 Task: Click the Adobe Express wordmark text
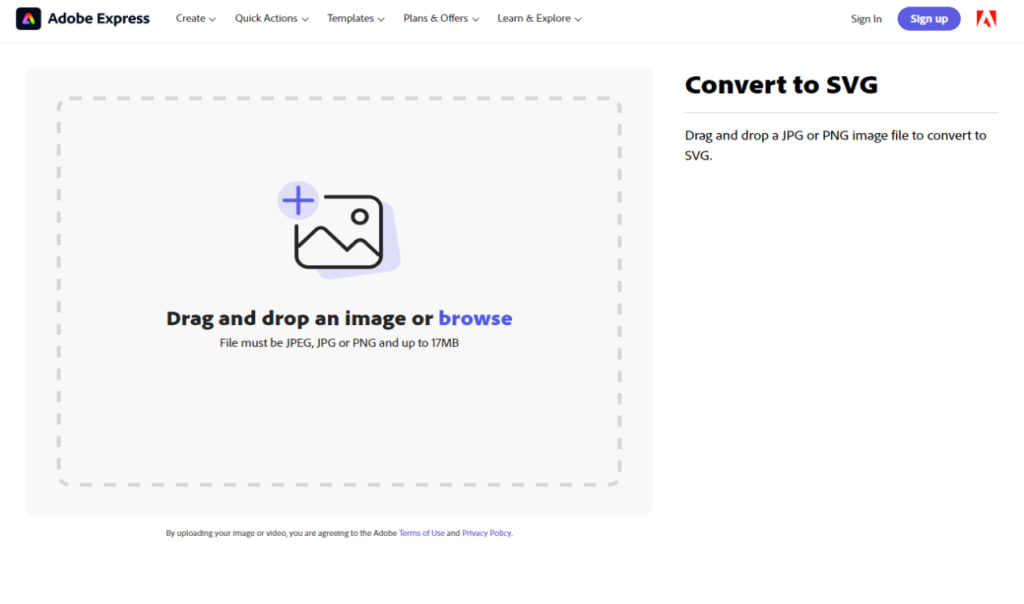click(99, 19)
